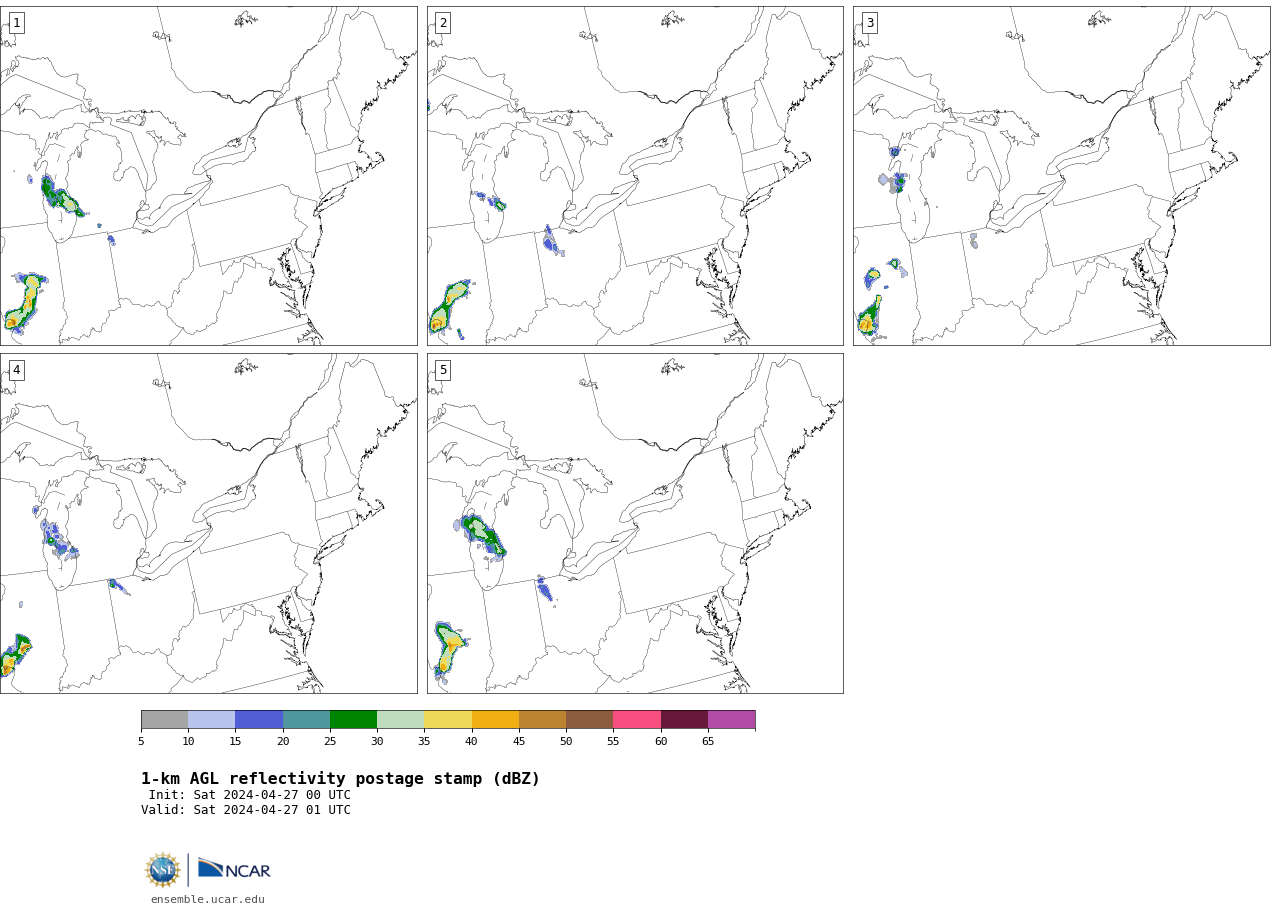
Task: Select the yellow 35-40 dBZ swatch
Action: [x=448, y=720]
